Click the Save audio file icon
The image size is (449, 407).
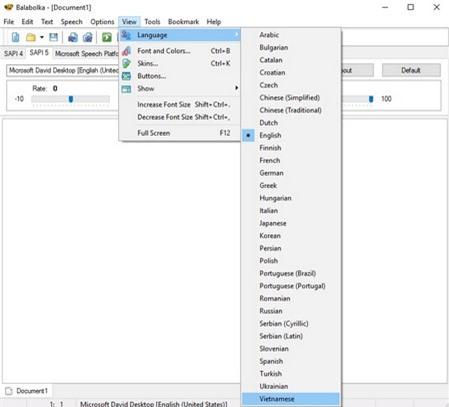73,37
